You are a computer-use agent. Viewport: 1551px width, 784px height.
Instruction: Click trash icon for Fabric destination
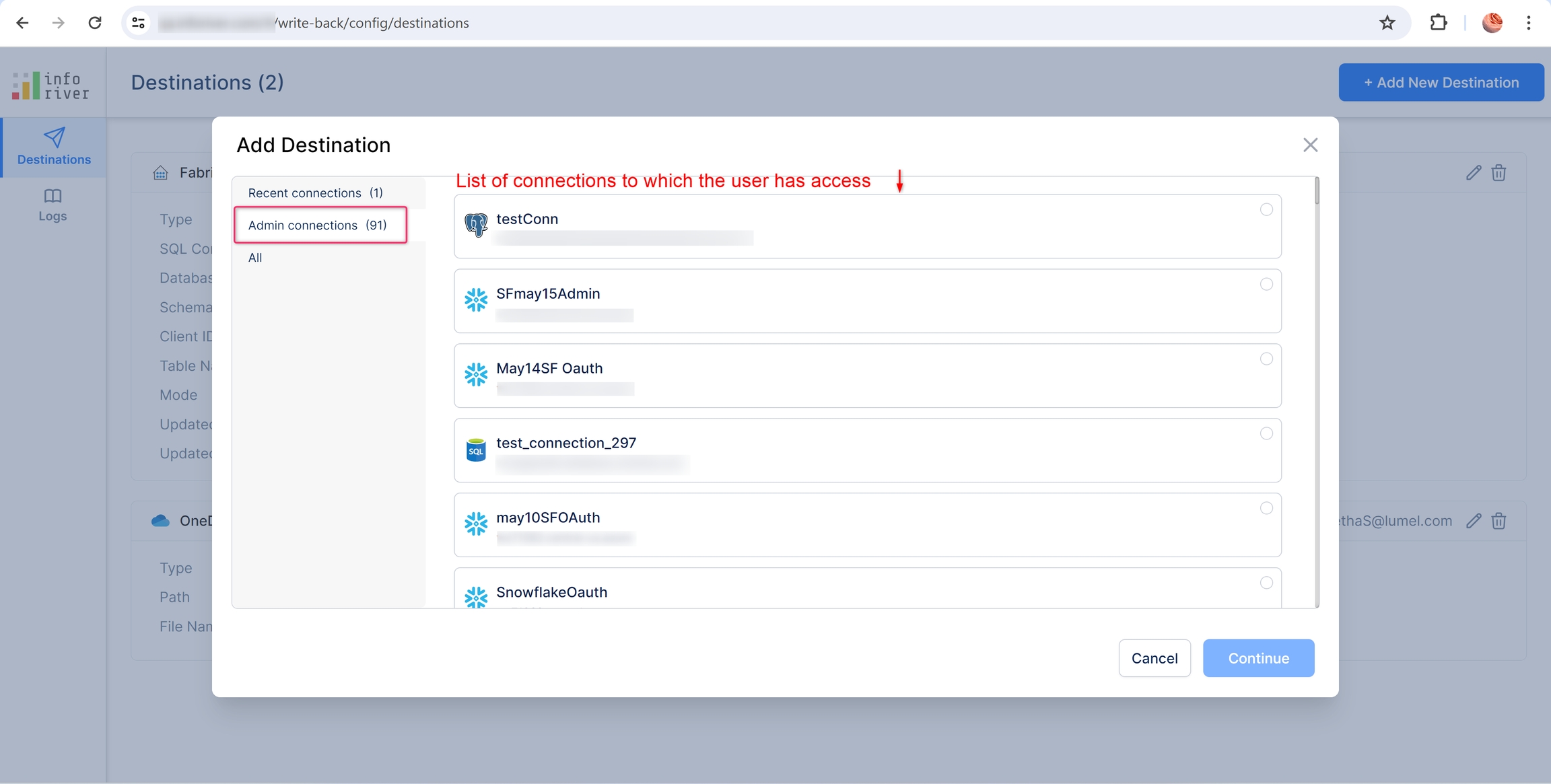coord(1498,173)
